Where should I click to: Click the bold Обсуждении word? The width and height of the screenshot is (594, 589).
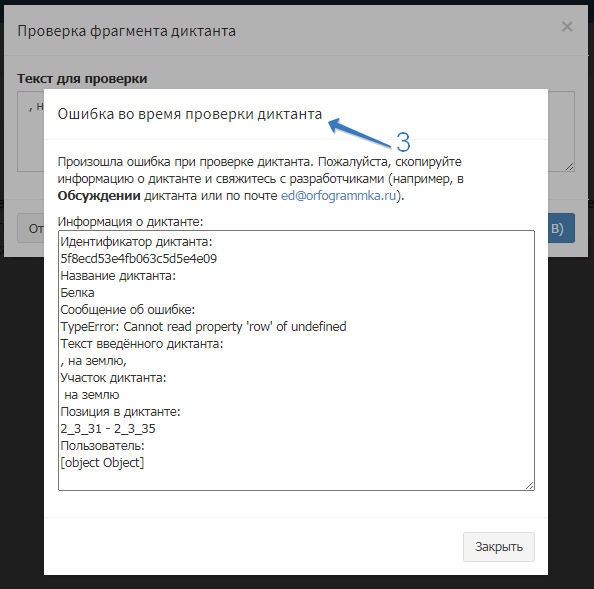[99, 196]
